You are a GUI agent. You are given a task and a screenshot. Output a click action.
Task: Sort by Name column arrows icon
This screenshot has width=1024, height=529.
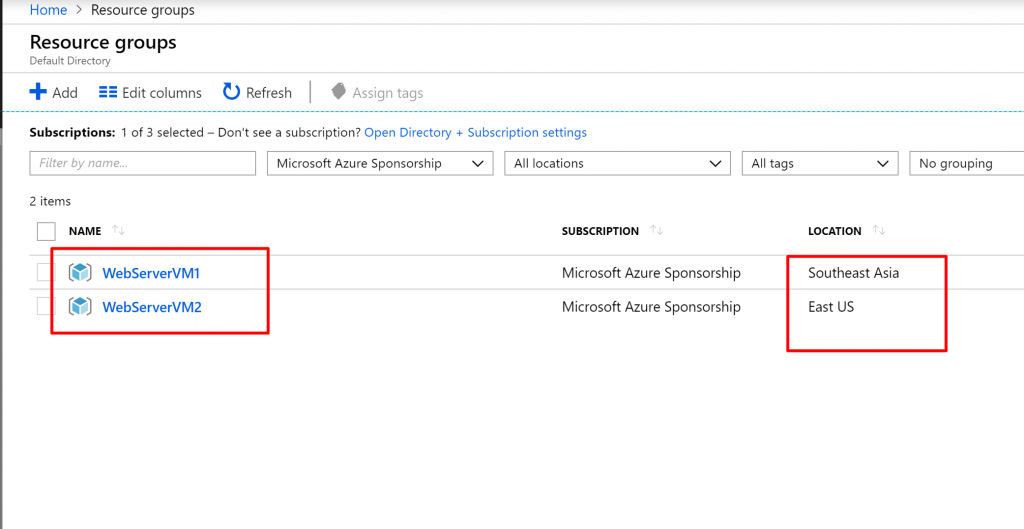118,230
